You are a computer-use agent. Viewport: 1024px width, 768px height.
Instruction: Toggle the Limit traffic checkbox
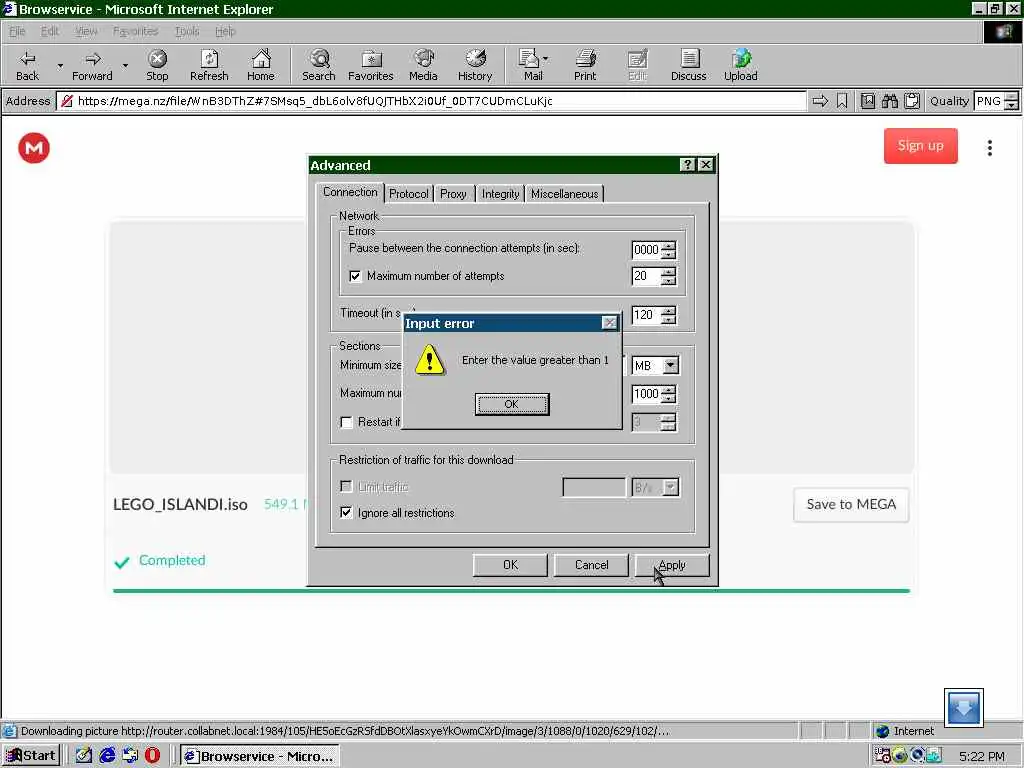click(x=346, y=487)
